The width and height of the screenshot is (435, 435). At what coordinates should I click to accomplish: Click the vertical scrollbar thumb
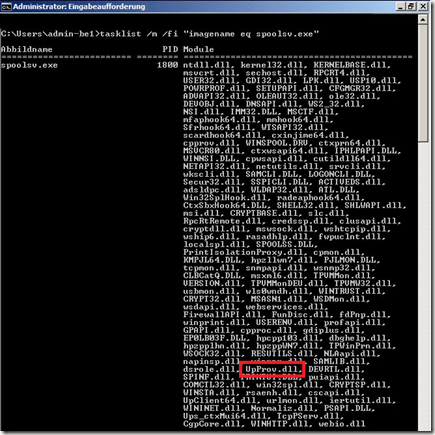pyautogui.click(x=423, y=83)
